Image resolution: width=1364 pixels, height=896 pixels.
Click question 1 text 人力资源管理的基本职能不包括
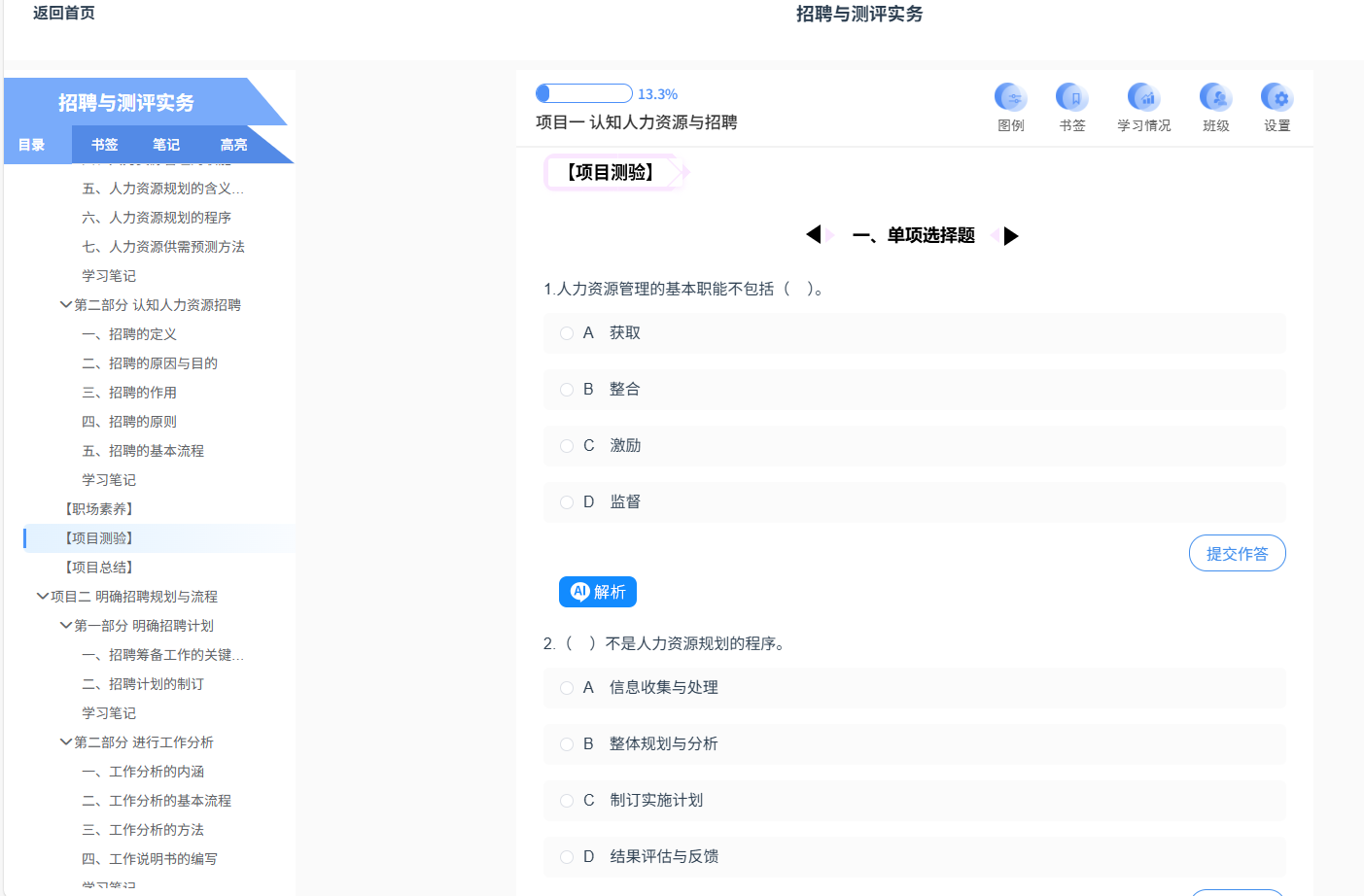point(684,289)
